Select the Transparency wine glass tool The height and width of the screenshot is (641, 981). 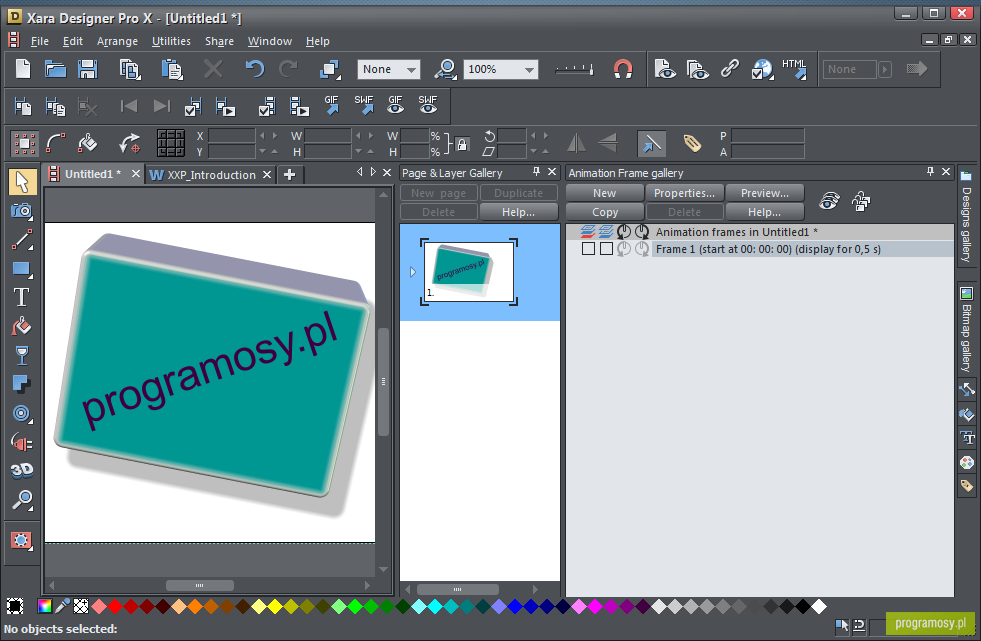tap(22, 355)
